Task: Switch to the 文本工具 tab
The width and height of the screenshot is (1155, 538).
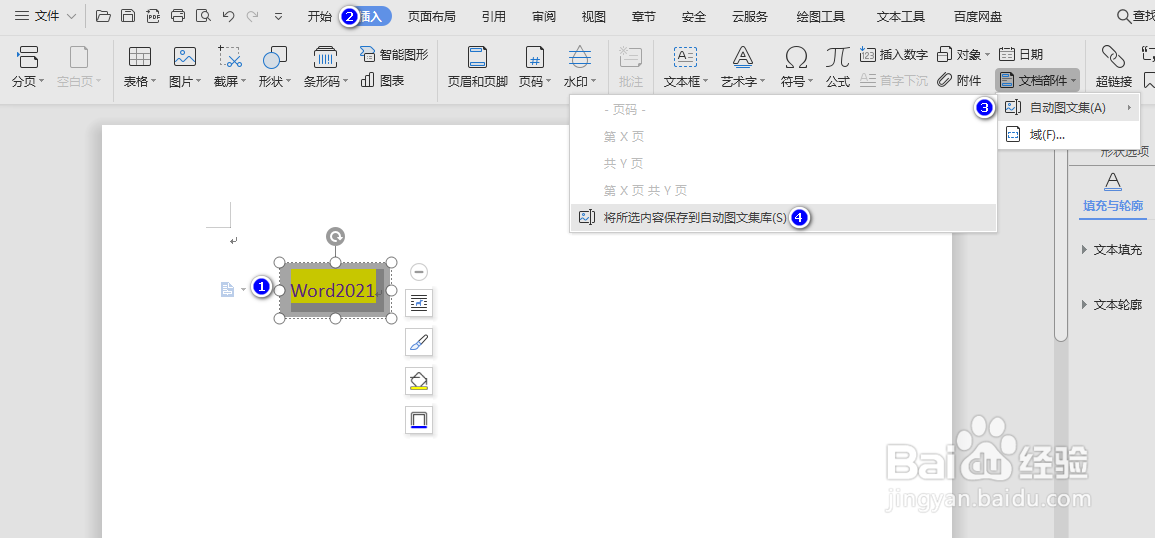Action: tap(901, 16)
